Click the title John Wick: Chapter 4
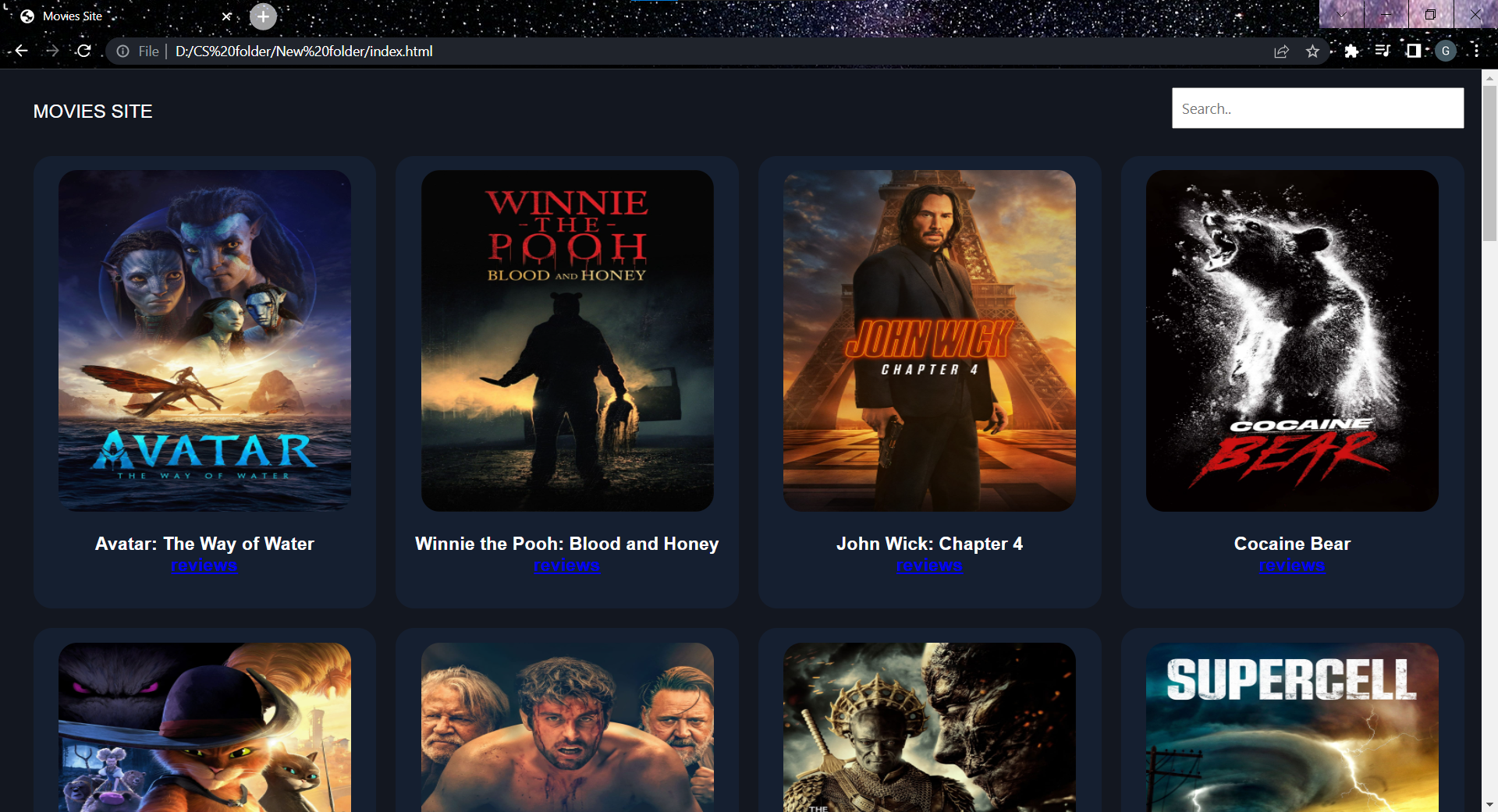Image resolution: width=1498 pixels, height=812 pixels. 929,544
